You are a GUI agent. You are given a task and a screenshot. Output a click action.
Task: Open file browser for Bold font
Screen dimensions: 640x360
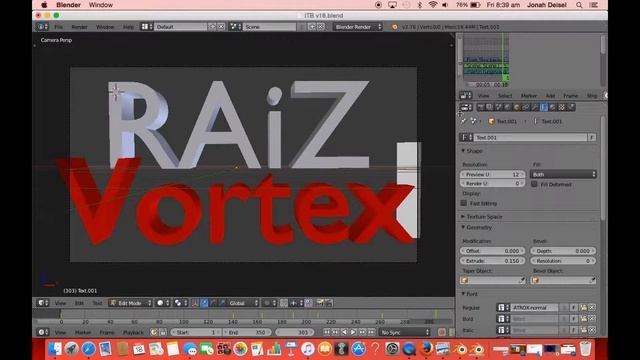point(584,319)
